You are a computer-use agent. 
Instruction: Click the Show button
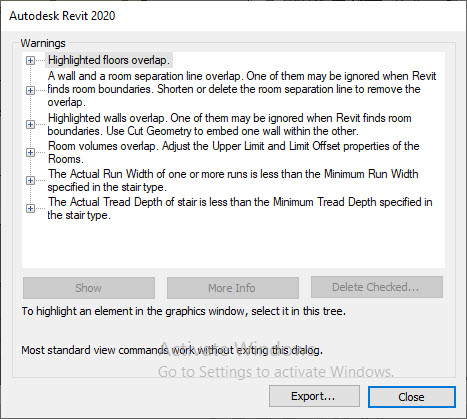[x=89, y=288]
